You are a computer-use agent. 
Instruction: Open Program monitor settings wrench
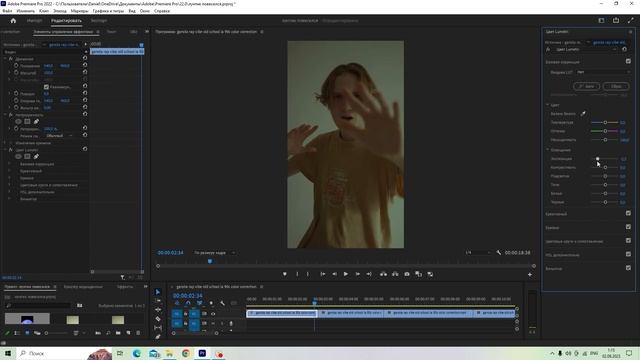(499, 253)
